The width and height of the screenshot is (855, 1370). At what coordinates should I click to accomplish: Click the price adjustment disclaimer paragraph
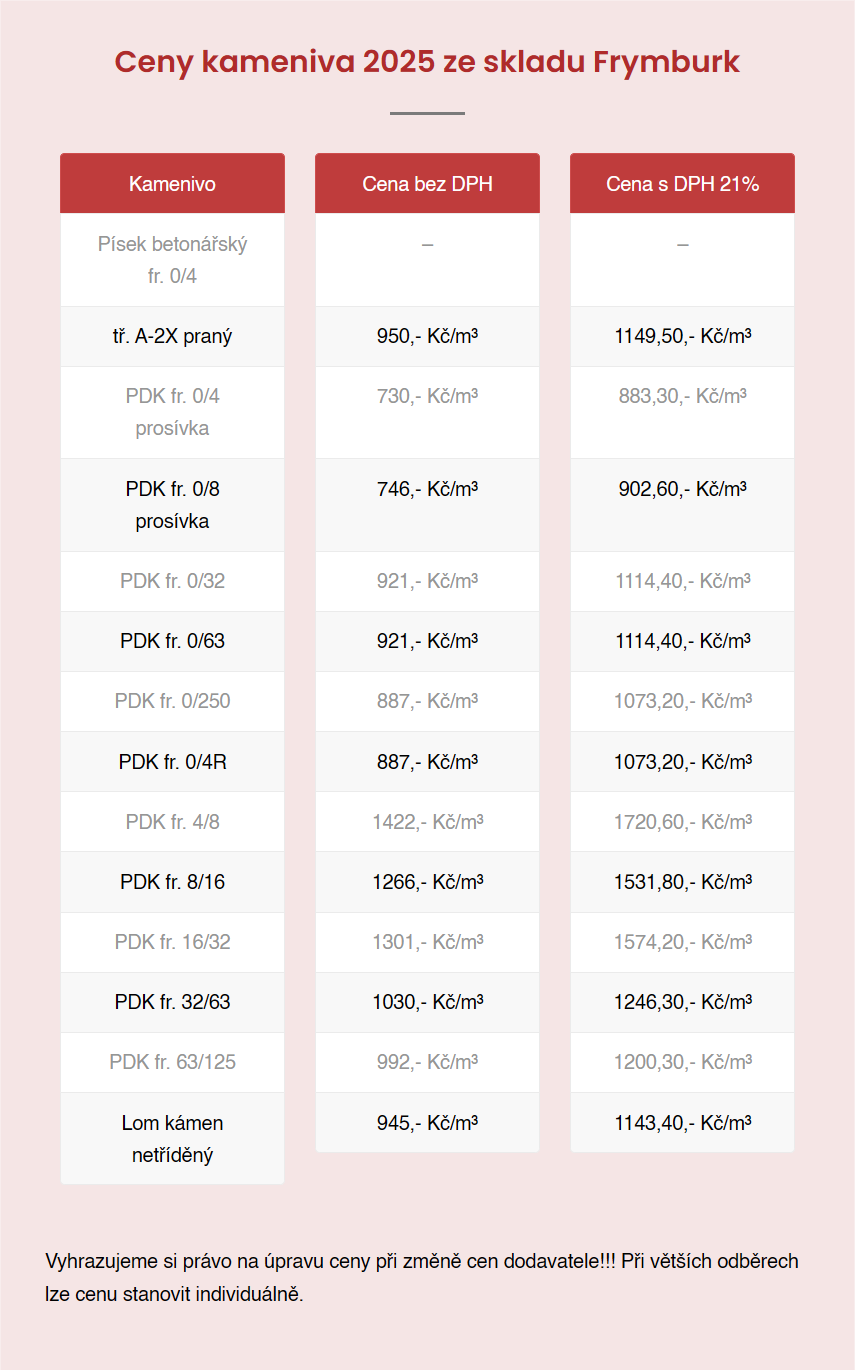point(422,1277)
